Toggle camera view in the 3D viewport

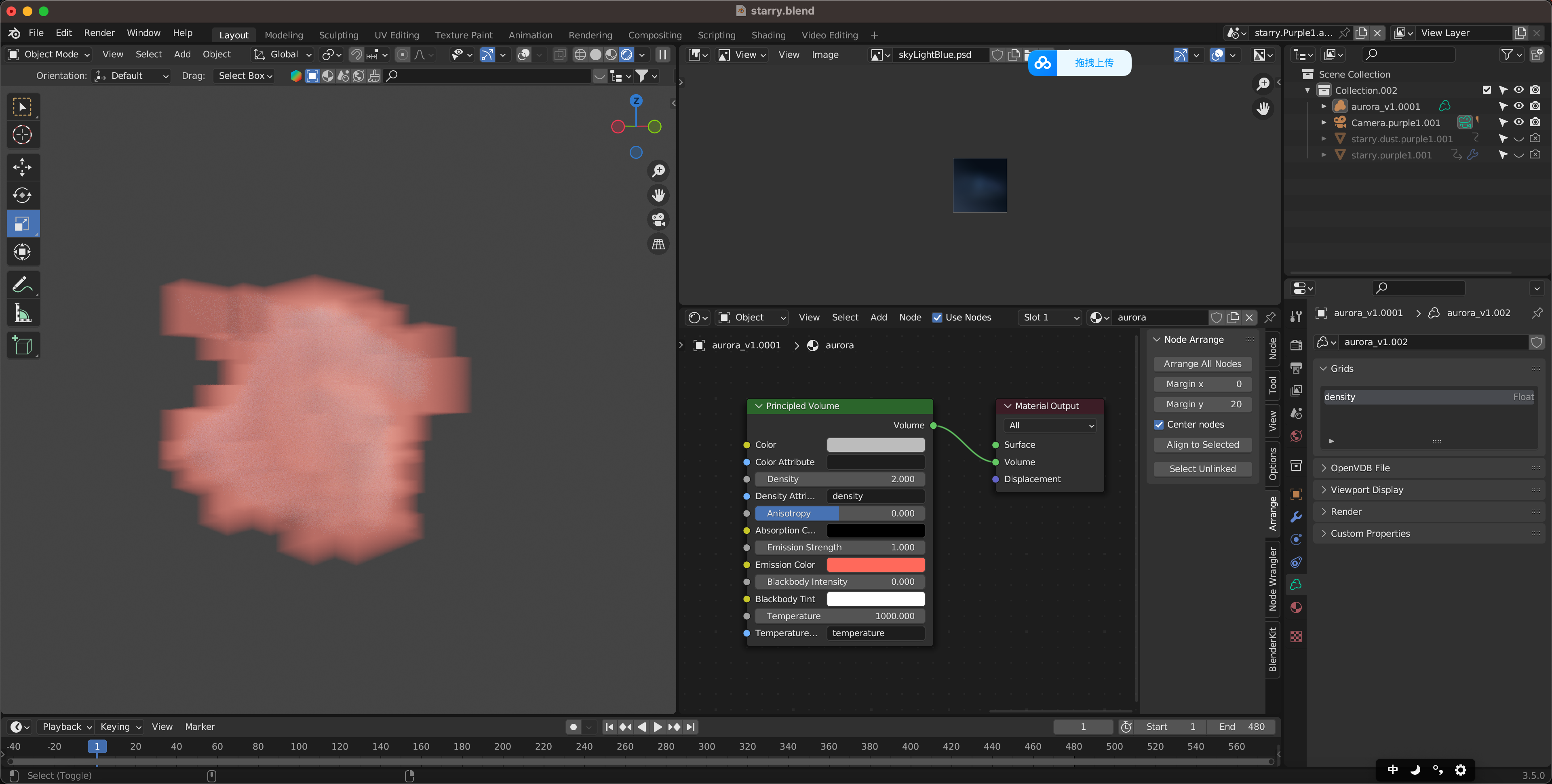(658, 219)
